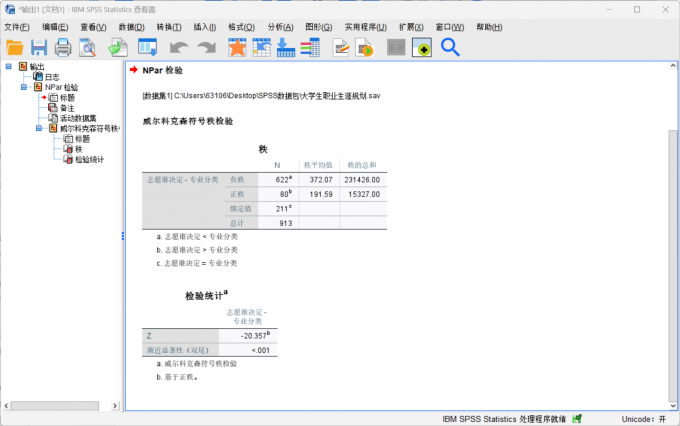This screenshot has width=680, height=426.
Task: Click the Z value -20.357 cell
Action: pyautogui.click(x=248, y=336)
